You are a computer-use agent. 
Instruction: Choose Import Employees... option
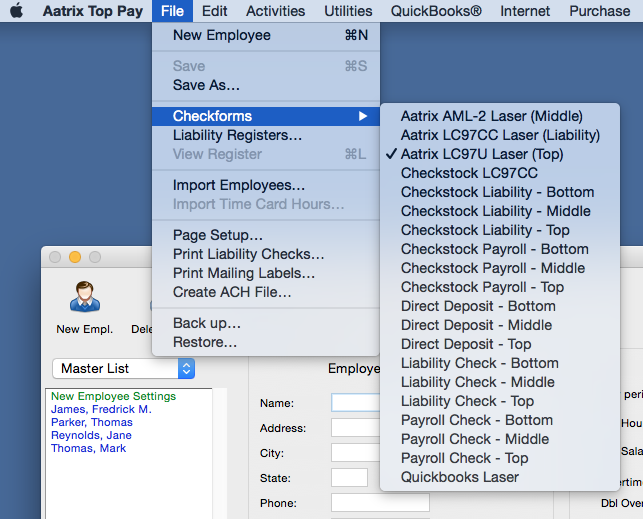click(x=266, y=185)
